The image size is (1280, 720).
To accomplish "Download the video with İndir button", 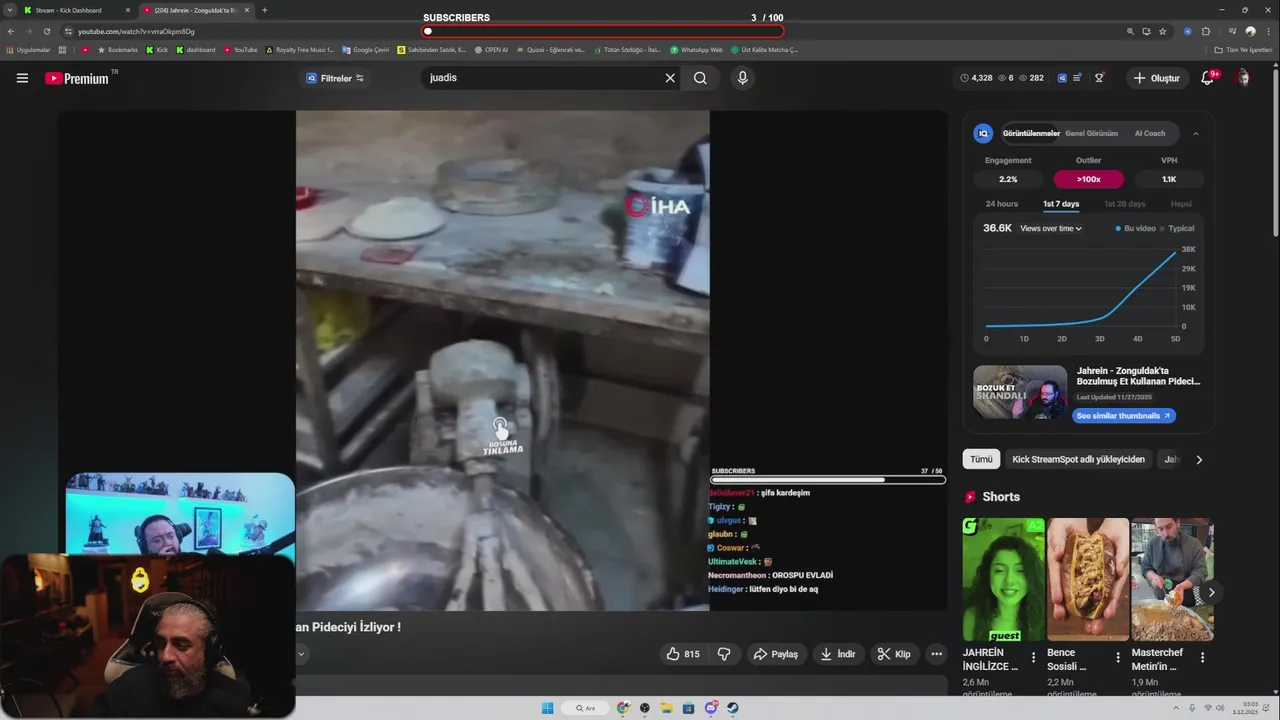I will point(838,654).
